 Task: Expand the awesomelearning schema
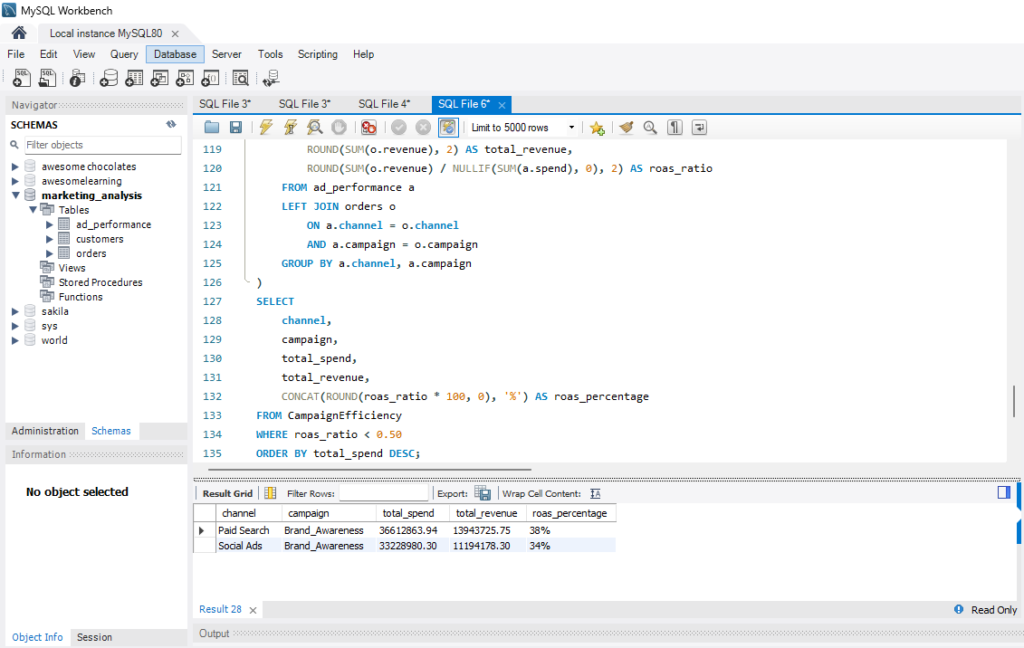[x=15, y=181]
